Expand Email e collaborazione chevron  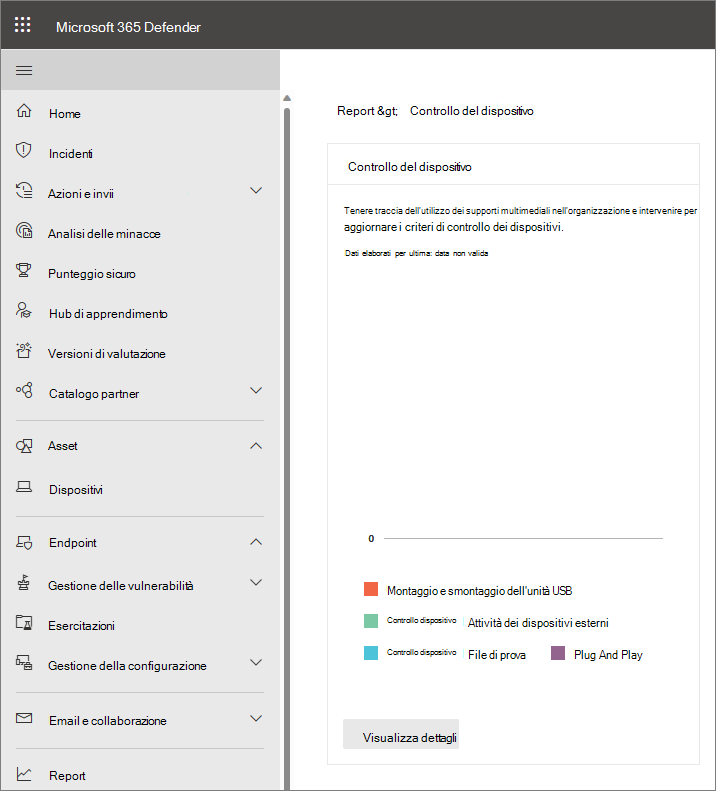[256, 718]
